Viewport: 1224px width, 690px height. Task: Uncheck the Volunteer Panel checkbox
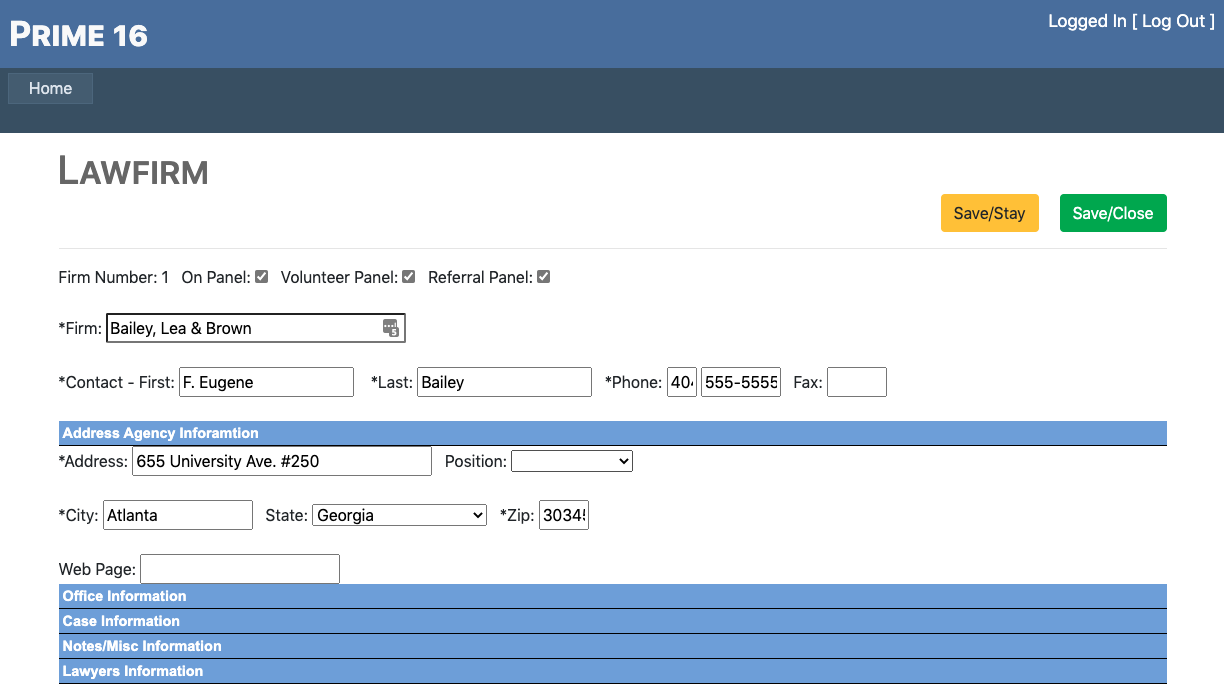(409, 277)
